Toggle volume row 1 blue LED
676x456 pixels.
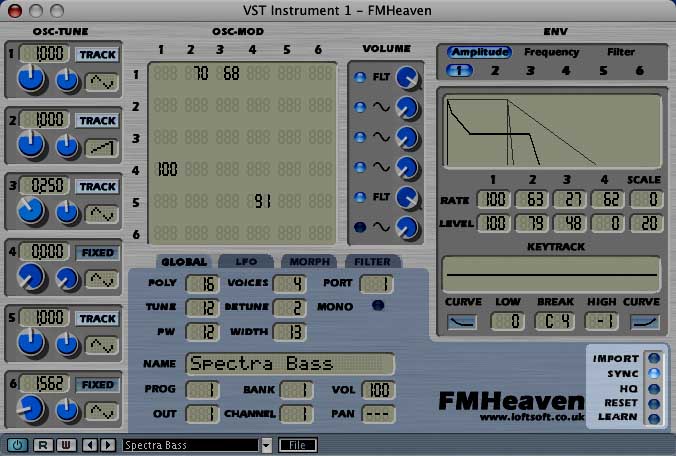360,77
